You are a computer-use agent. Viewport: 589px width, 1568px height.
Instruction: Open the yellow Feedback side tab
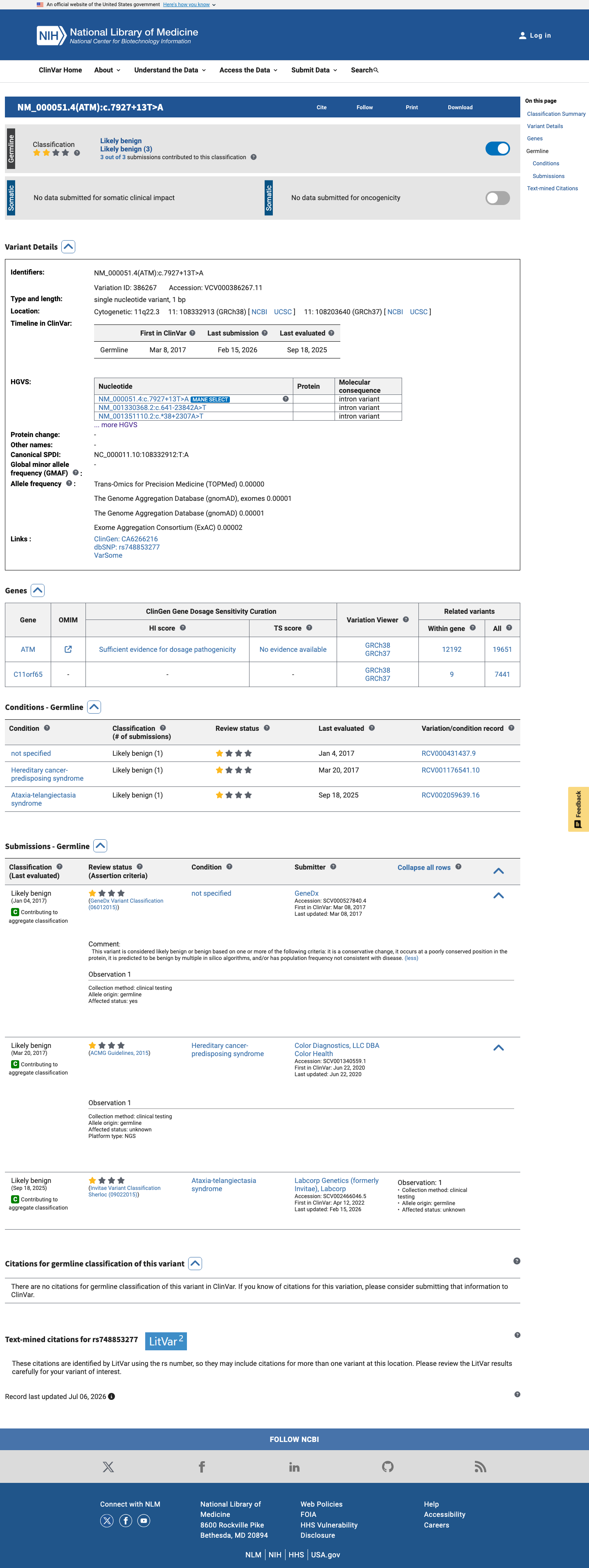coord(579,809)
